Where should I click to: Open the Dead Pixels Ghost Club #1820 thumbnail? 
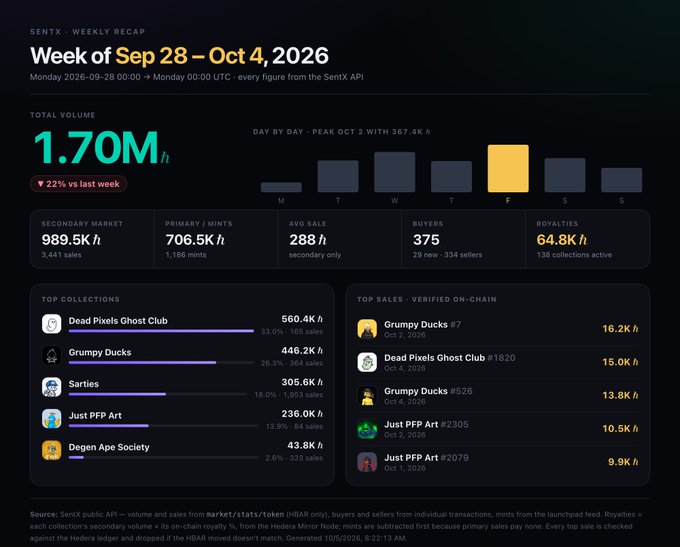[367, 362]
